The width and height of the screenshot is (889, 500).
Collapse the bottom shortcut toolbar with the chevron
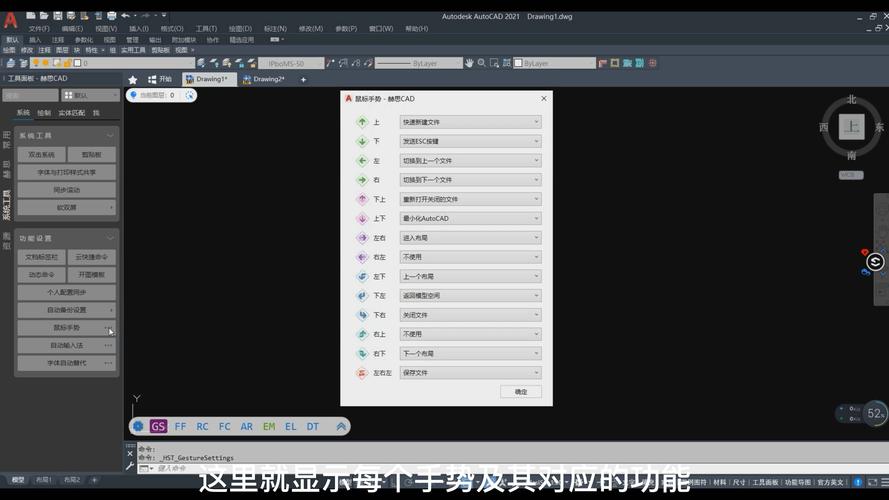coord(341,426)
